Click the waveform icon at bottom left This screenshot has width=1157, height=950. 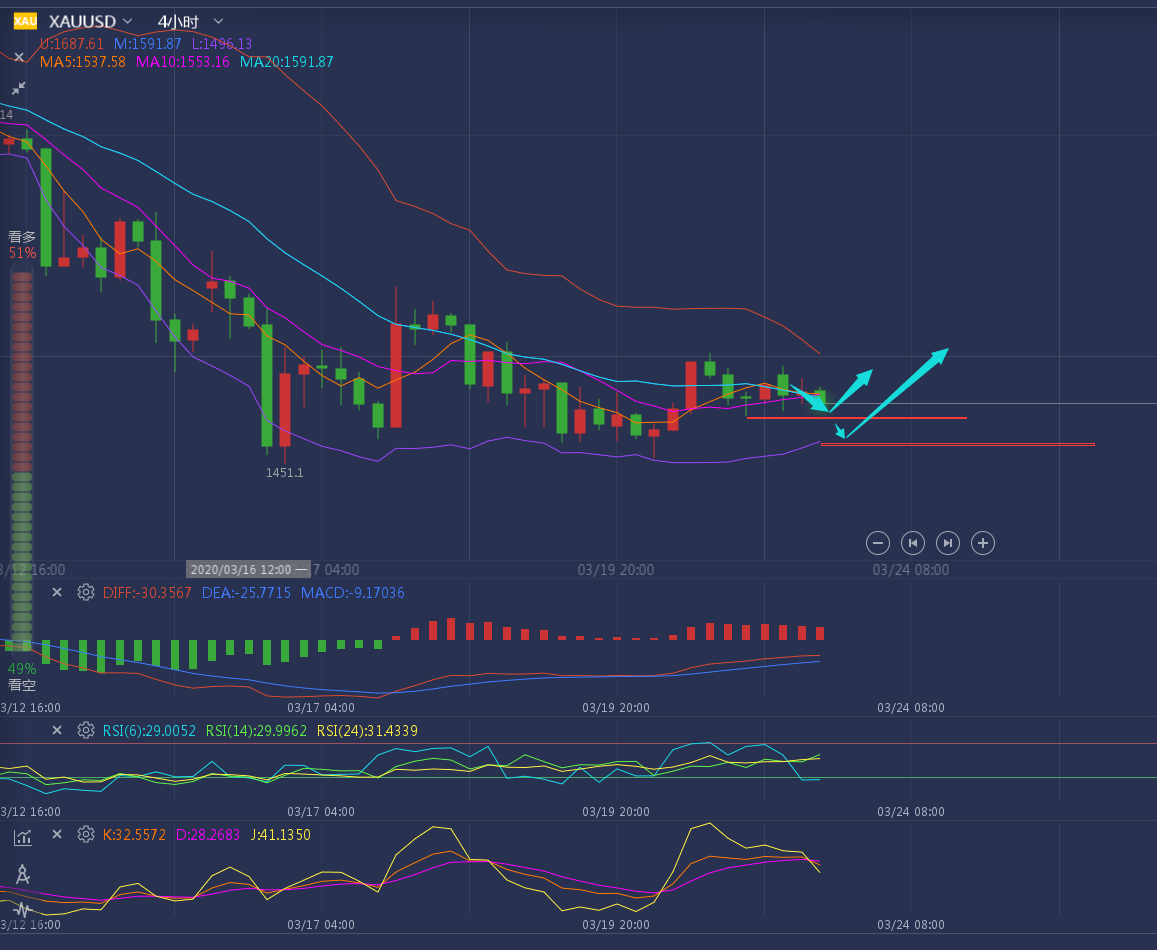[22, 909]
